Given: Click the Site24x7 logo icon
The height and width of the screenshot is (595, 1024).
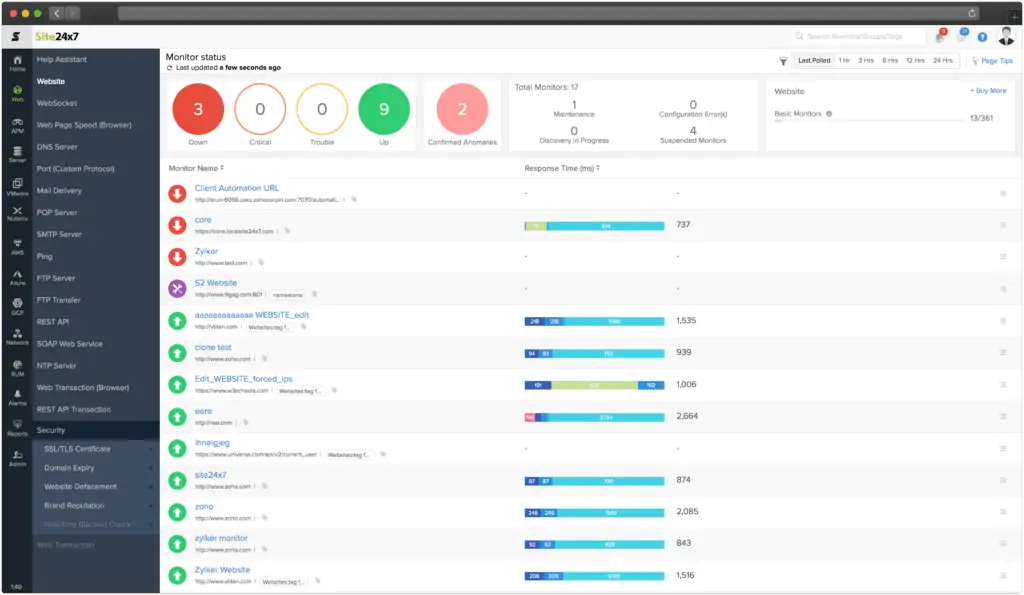Looking at the screenshot, I should click(x=16, y=37).
